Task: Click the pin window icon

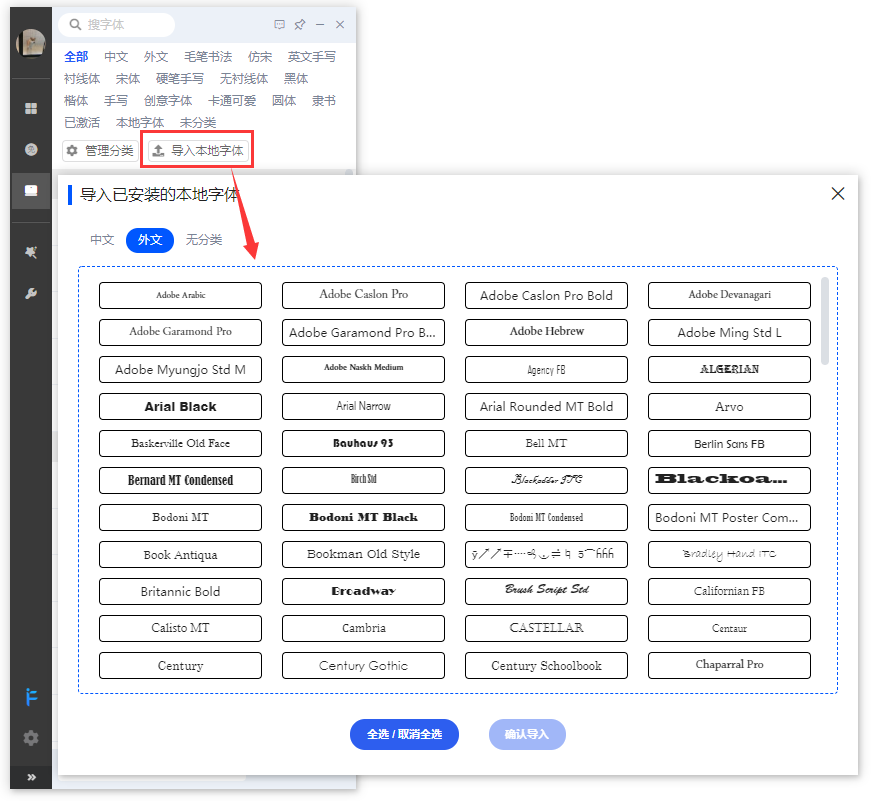Action: 299,25
